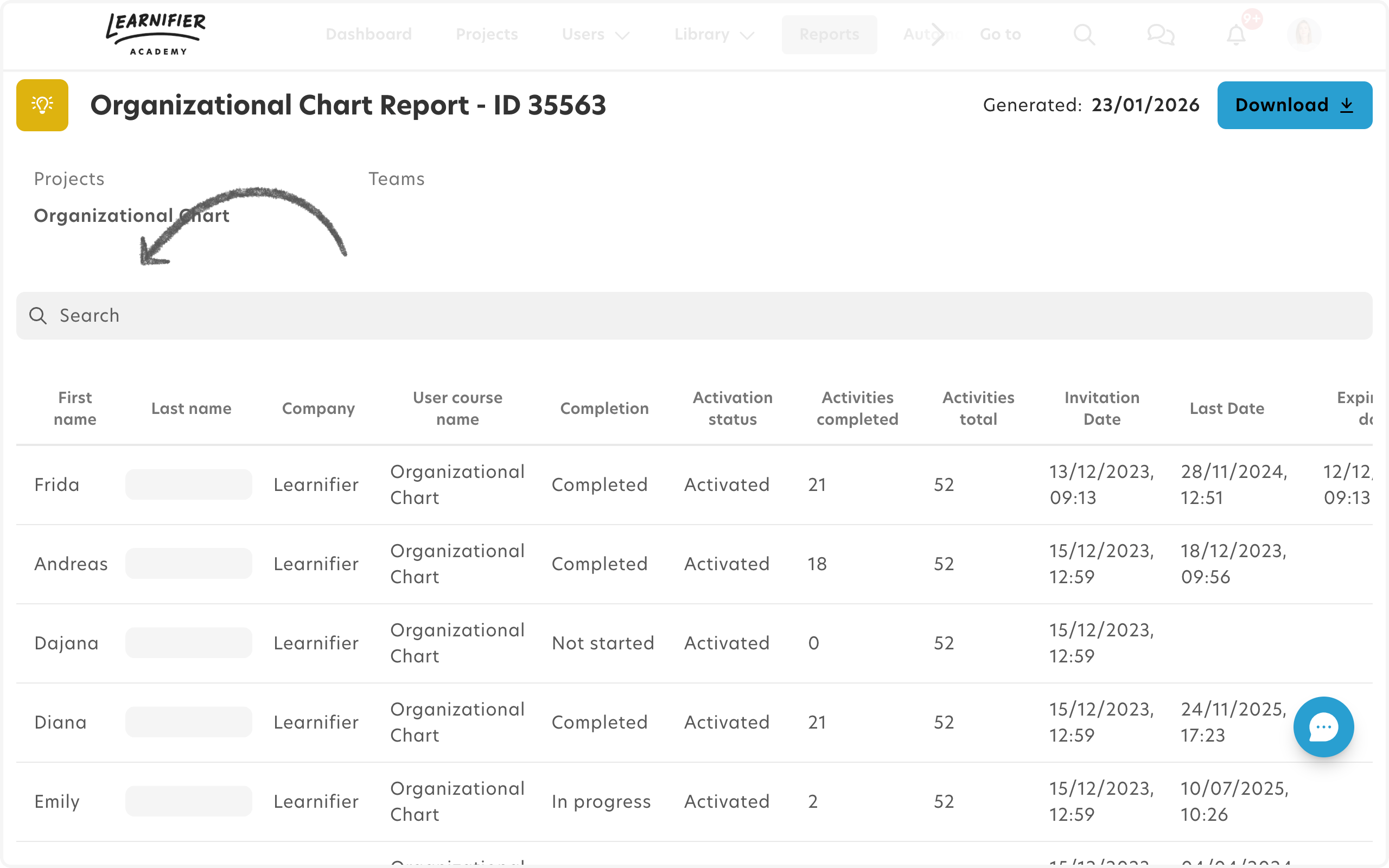
Task: Select the Reports nav item
Action: (829, 34)
